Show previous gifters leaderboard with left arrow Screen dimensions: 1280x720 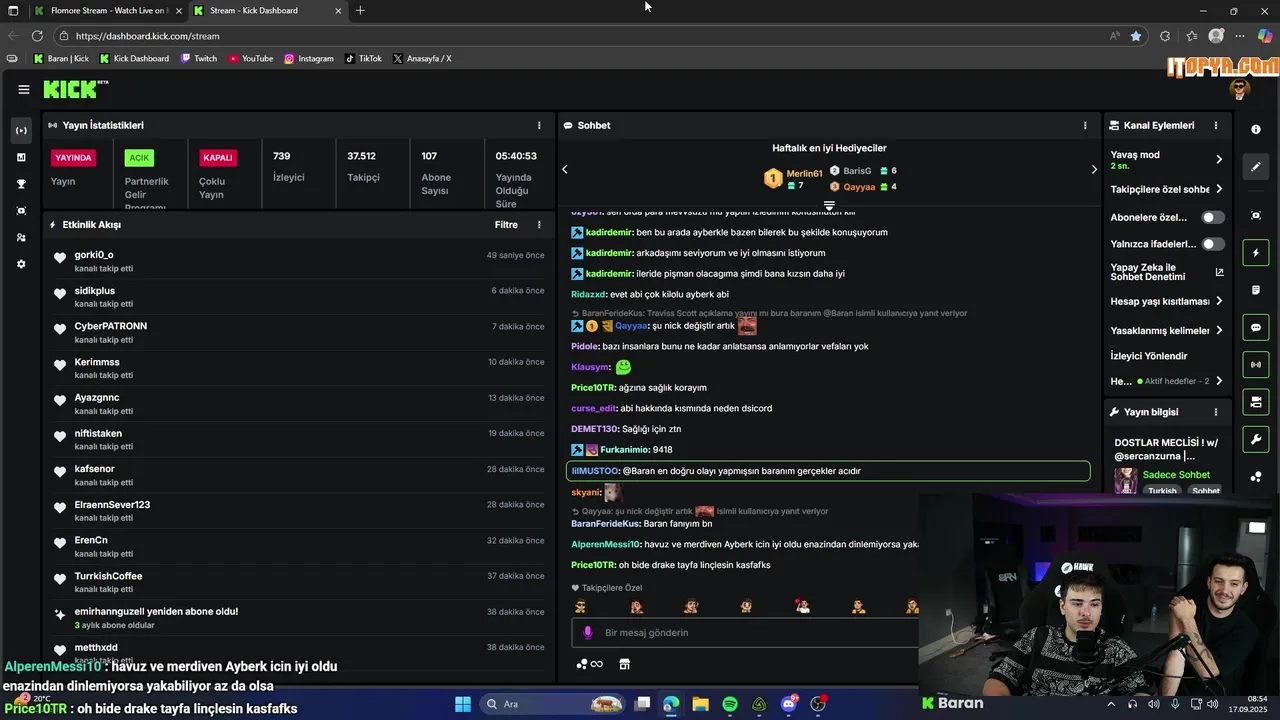tap(565, 169)
